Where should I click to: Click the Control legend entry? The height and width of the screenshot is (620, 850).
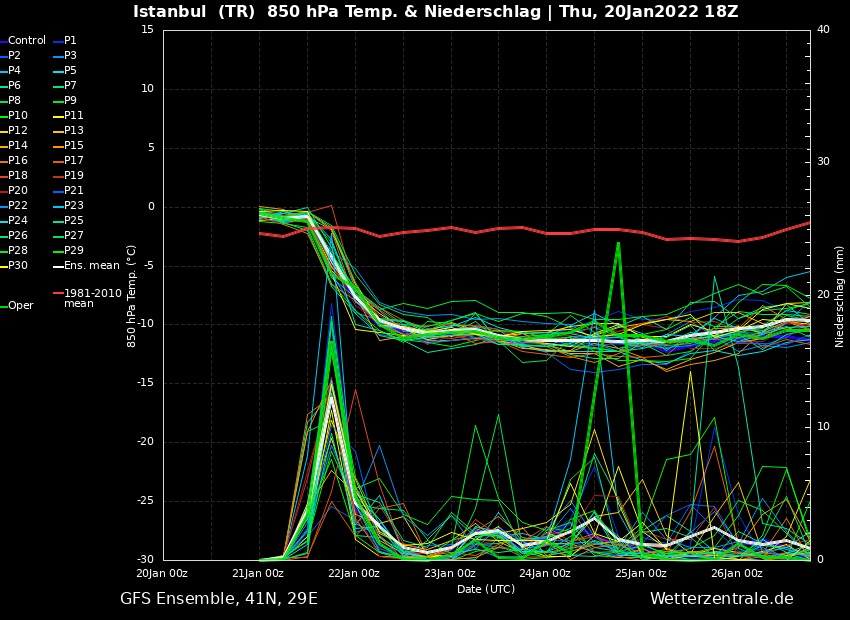click(27, 41)
